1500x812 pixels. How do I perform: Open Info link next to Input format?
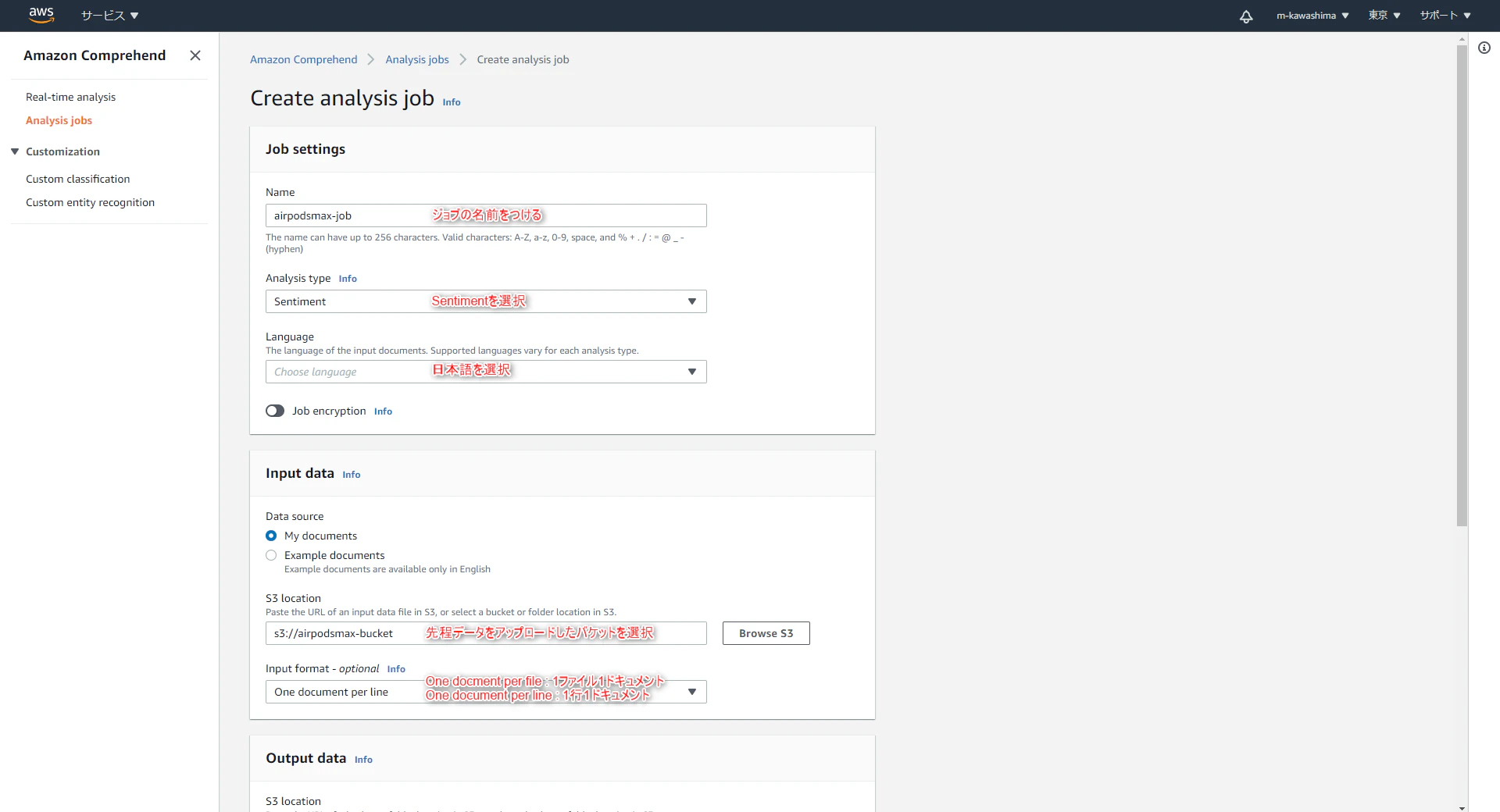(x=396, y=669)
